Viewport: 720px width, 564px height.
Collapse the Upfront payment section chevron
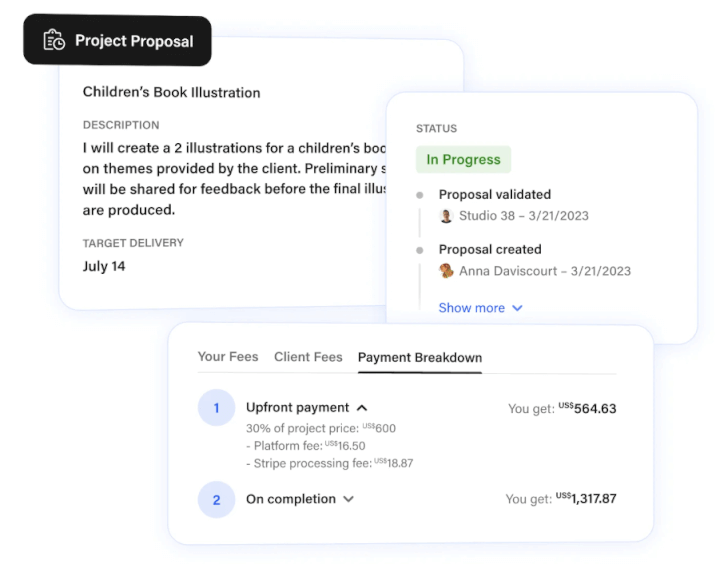click(x=362, y=408)
